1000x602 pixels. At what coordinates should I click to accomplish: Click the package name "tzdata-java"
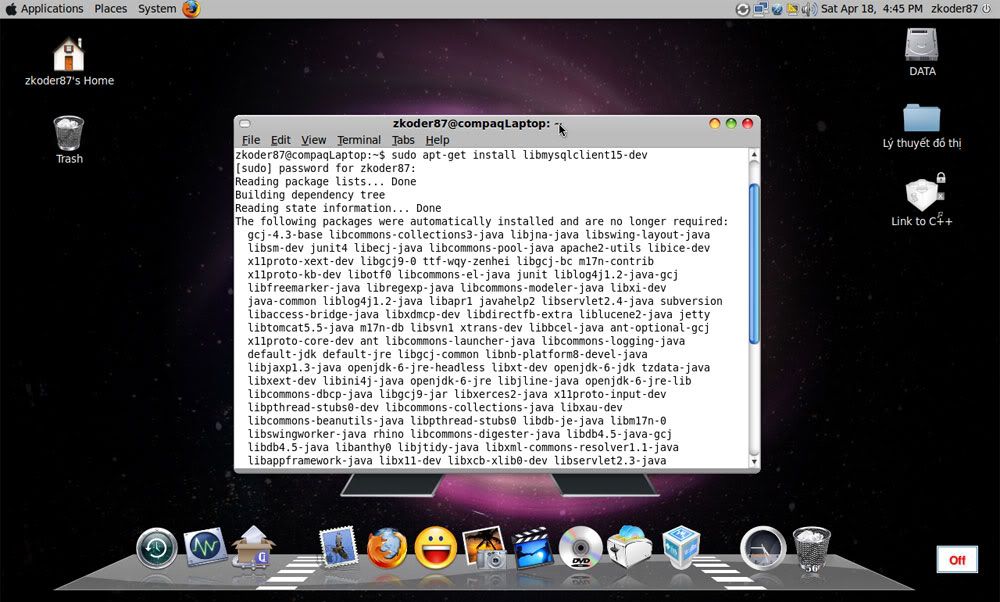pyautogui.click(x=675, y=368)
